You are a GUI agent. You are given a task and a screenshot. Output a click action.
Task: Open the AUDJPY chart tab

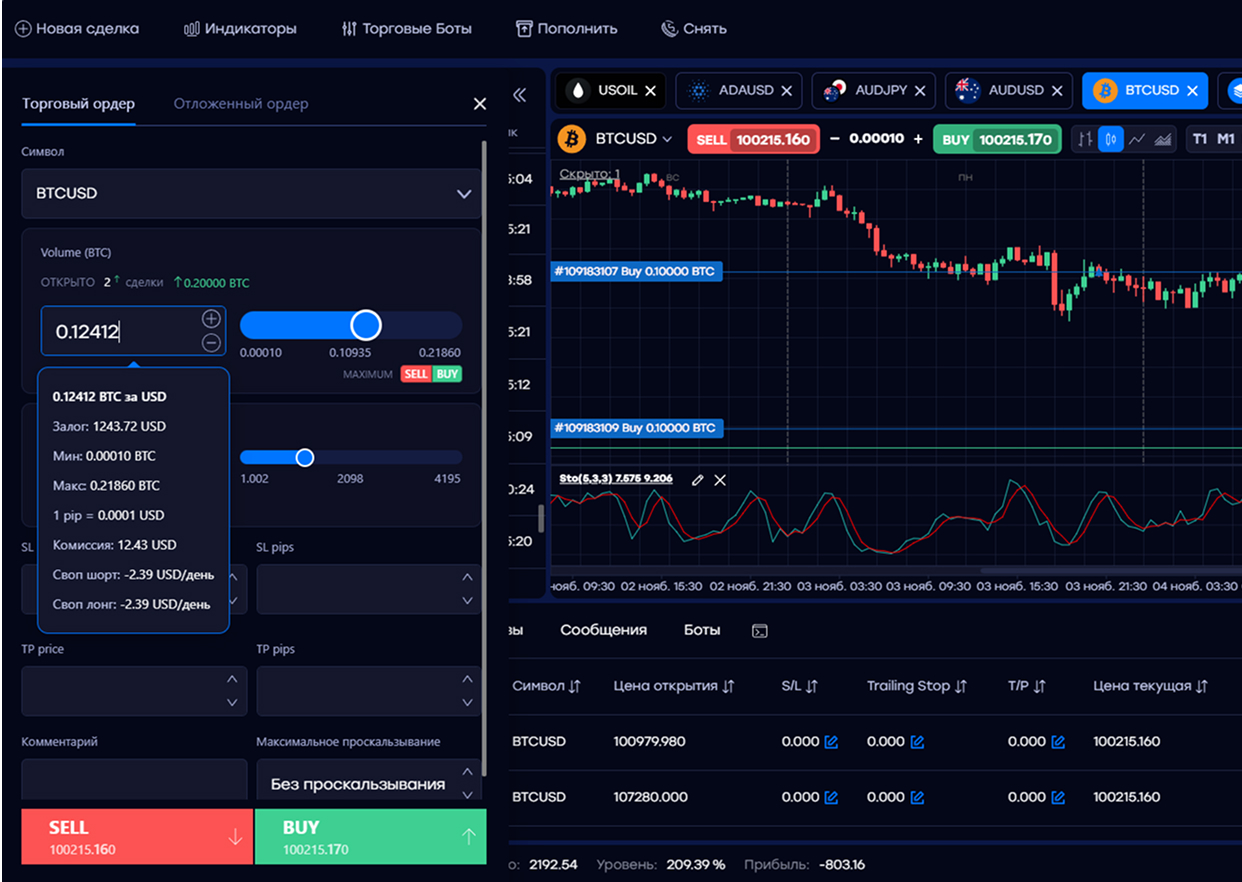870,90
